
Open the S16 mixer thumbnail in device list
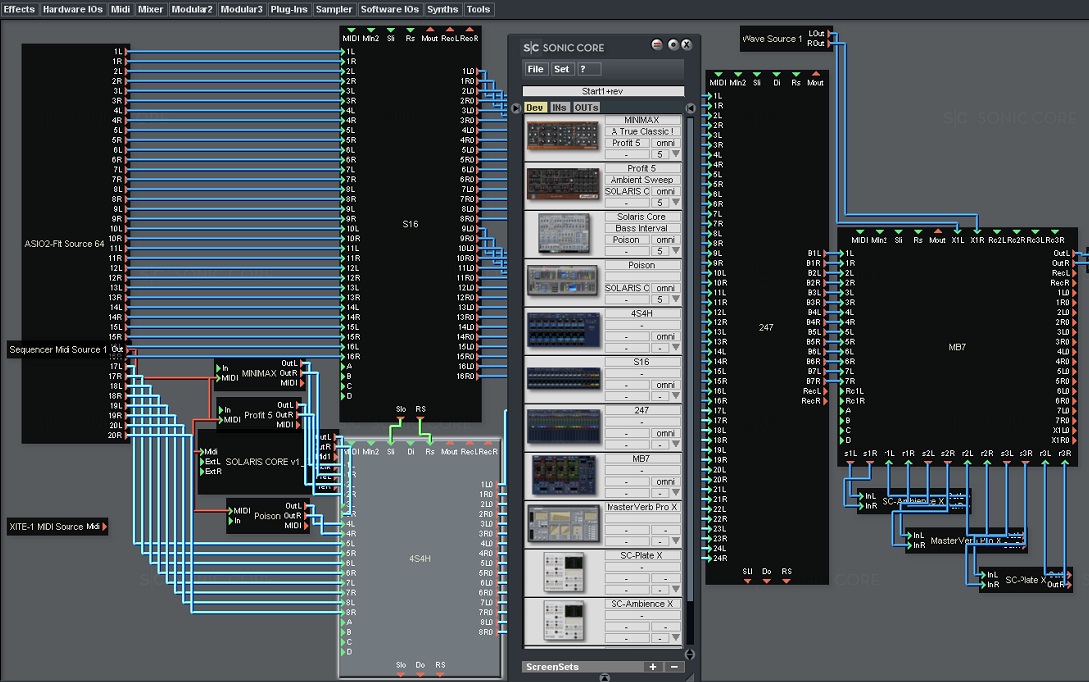563,378
